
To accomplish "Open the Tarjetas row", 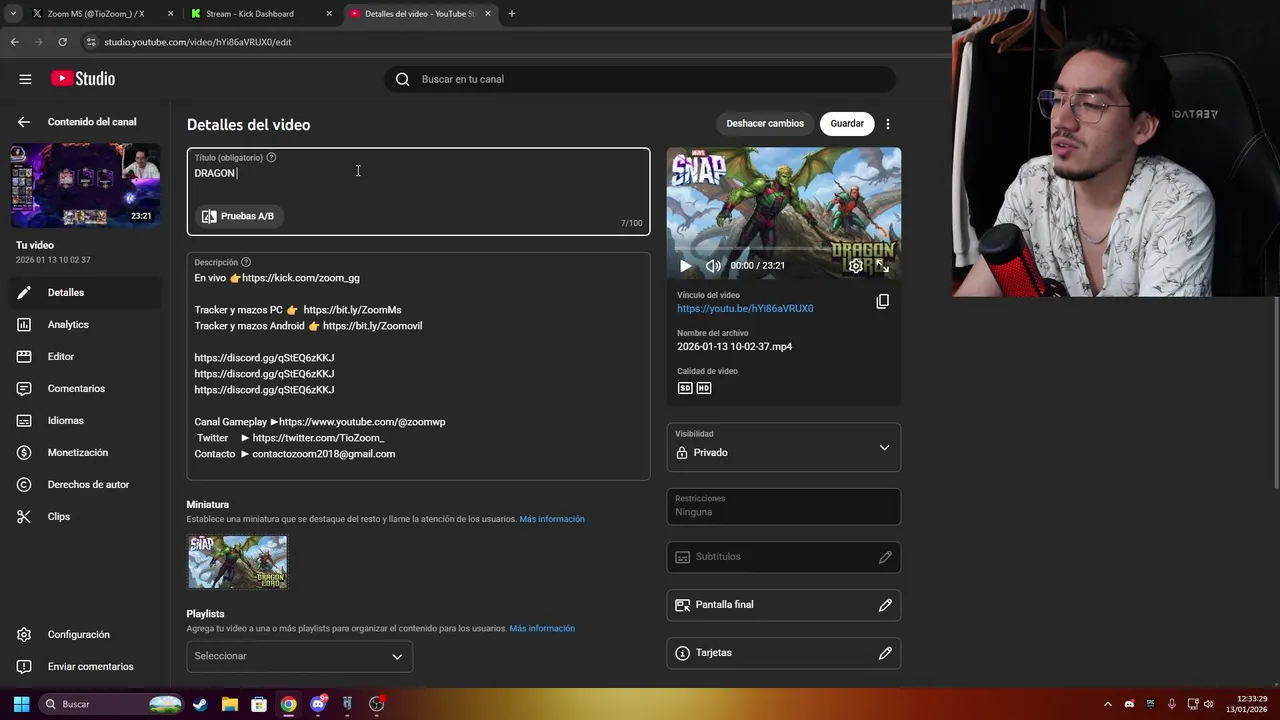I will pos(784,653).
